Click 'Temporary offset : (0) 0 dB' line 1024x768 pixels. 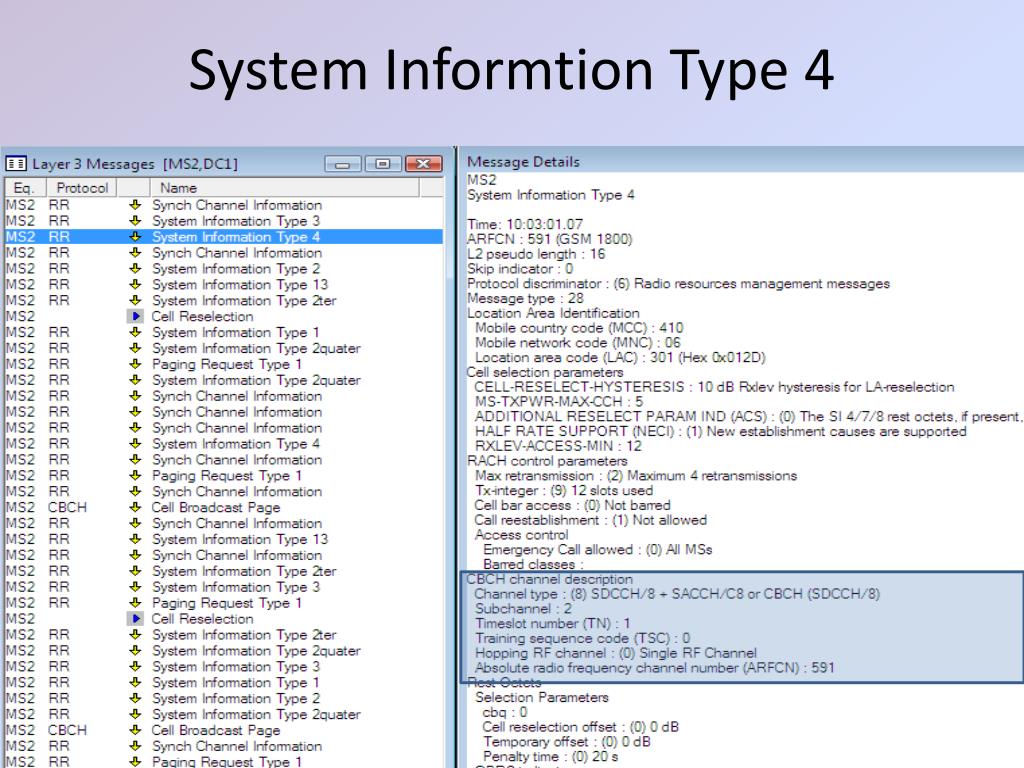tap(567, 742)
